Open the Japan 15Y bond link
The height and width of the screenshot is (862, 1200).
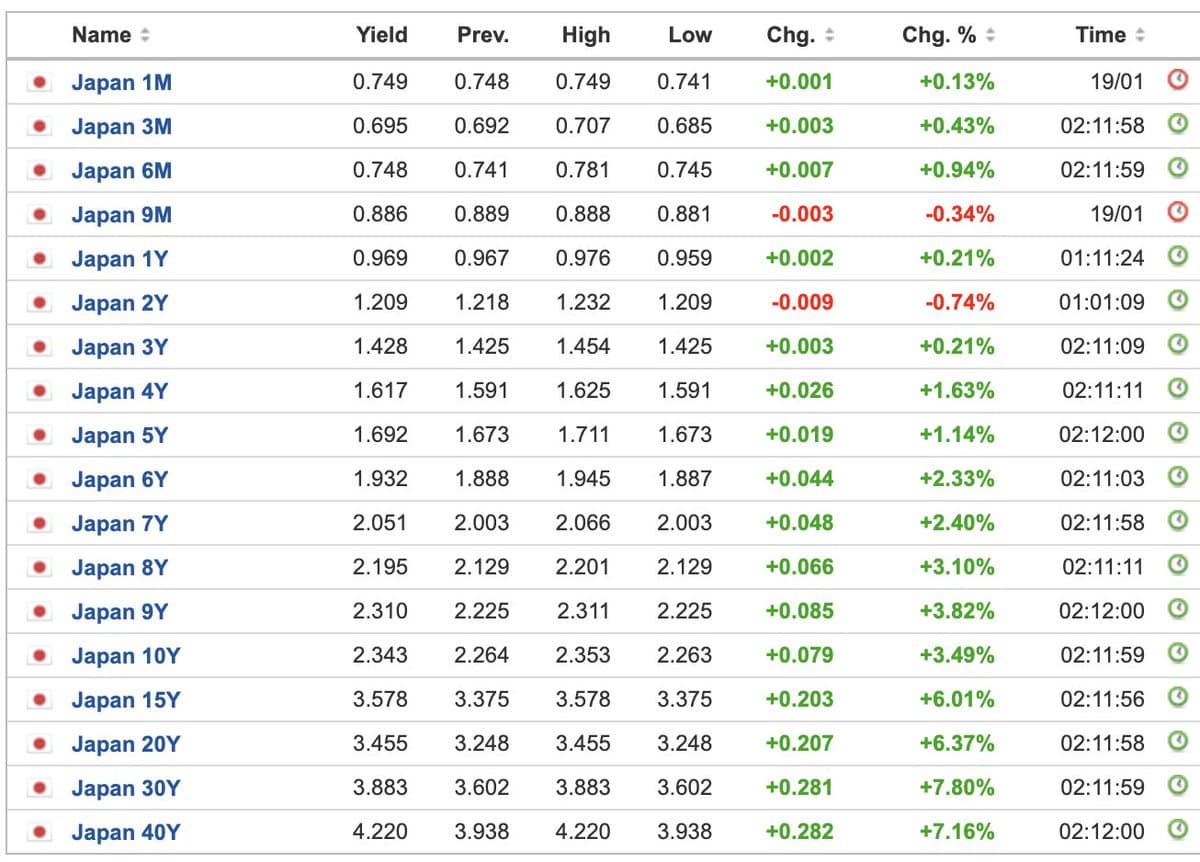click(x=125, y=700)
